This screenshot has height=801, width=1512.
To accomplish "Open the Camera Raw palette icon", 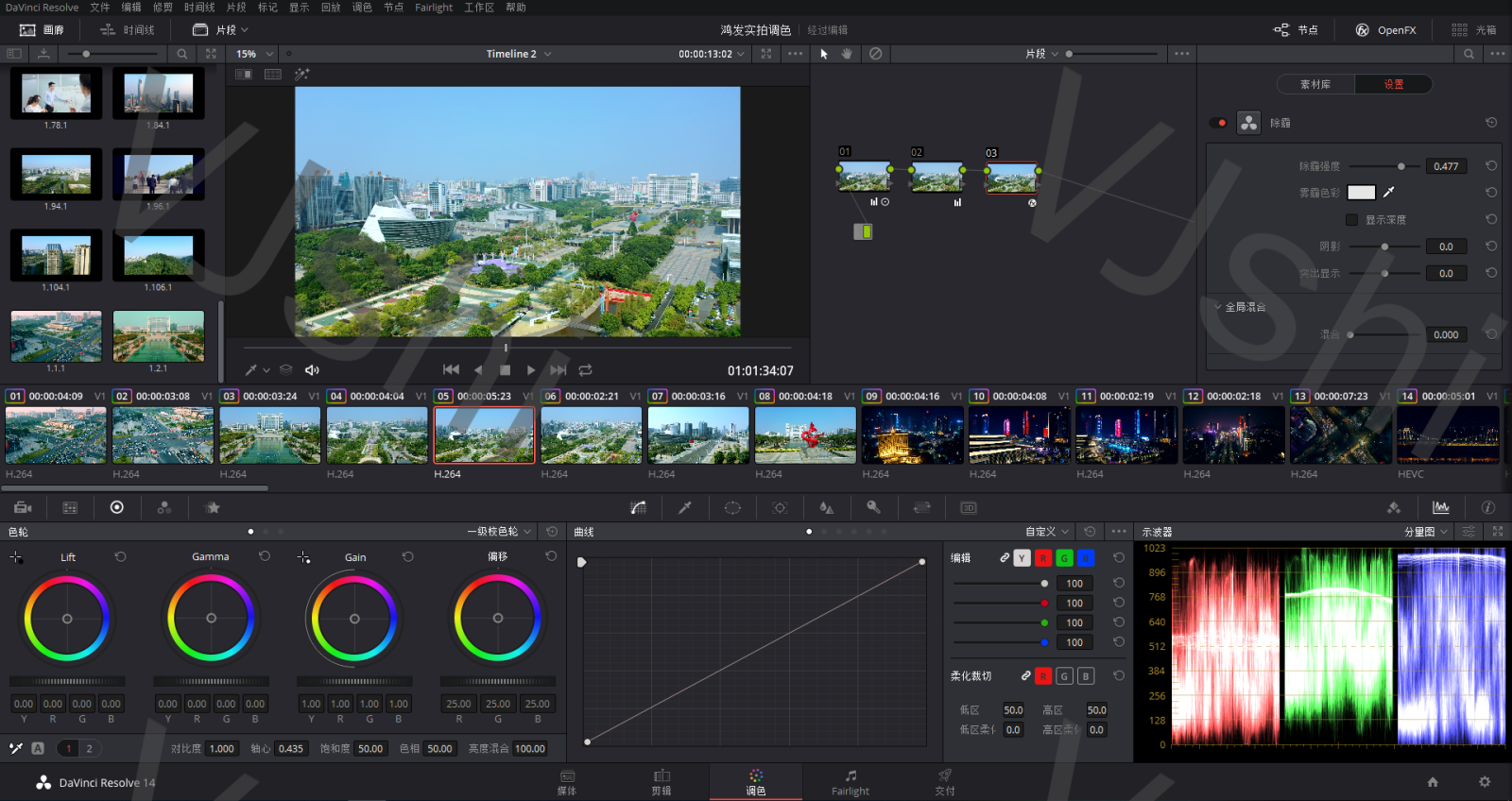I will pos(24,507).
